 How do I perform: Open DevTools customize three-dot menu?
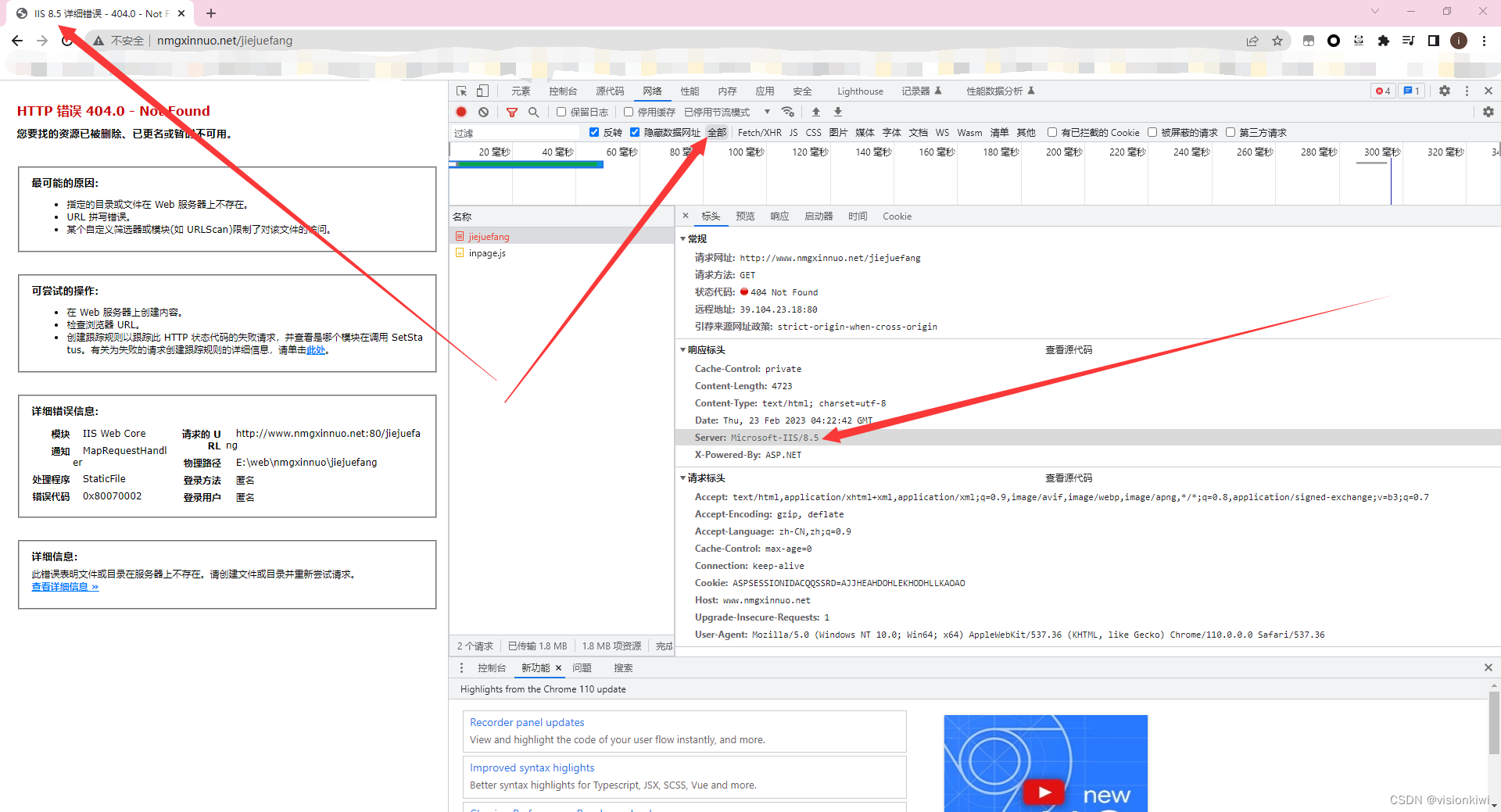pyautogui.click(x=1467, y=91)
